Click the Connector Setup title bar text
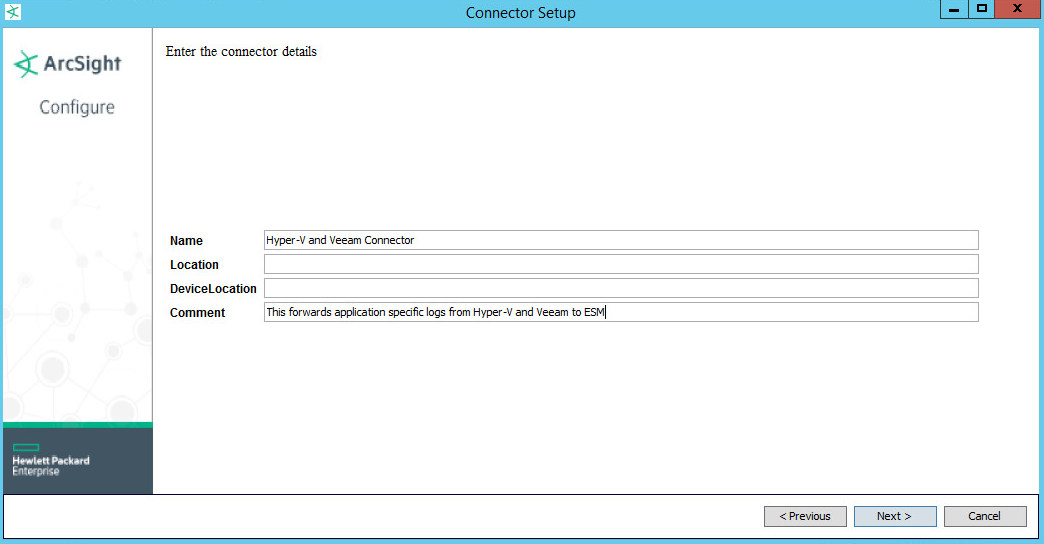Screen dimensions: 1044x544 pyautogui.click(x=520, y=13)
